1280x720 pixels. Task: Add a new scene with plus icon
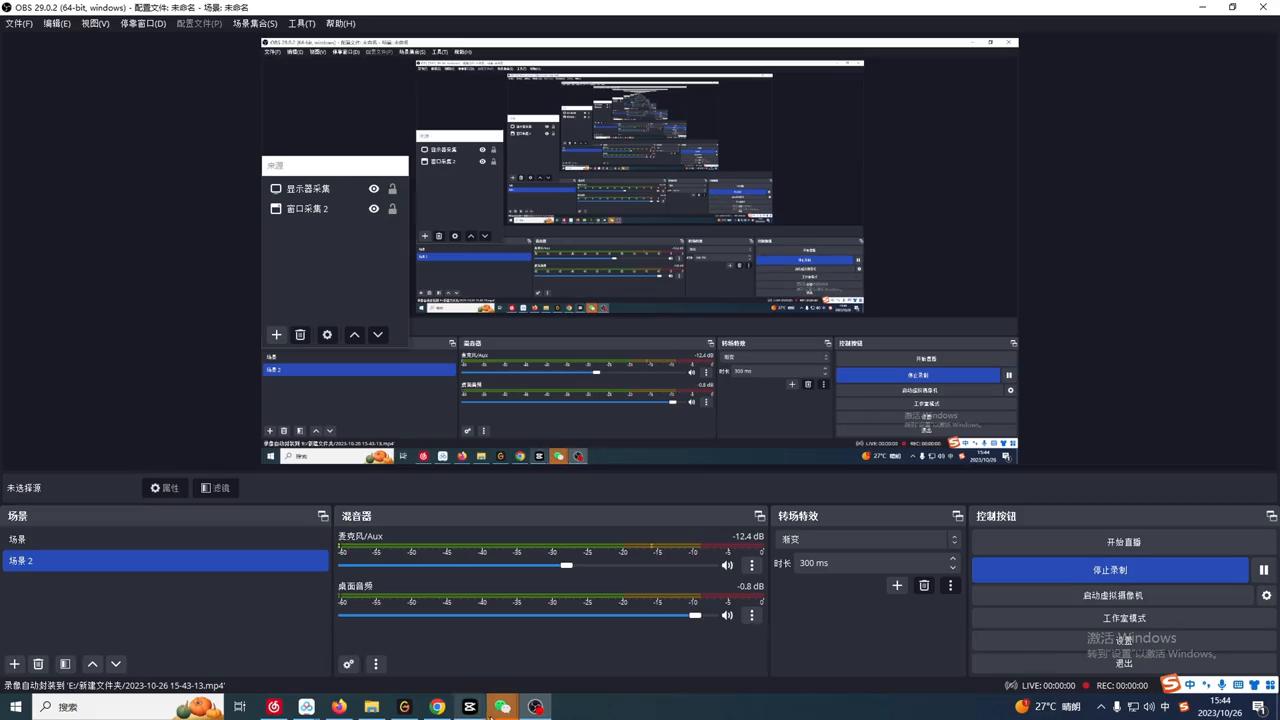point(14,664)
